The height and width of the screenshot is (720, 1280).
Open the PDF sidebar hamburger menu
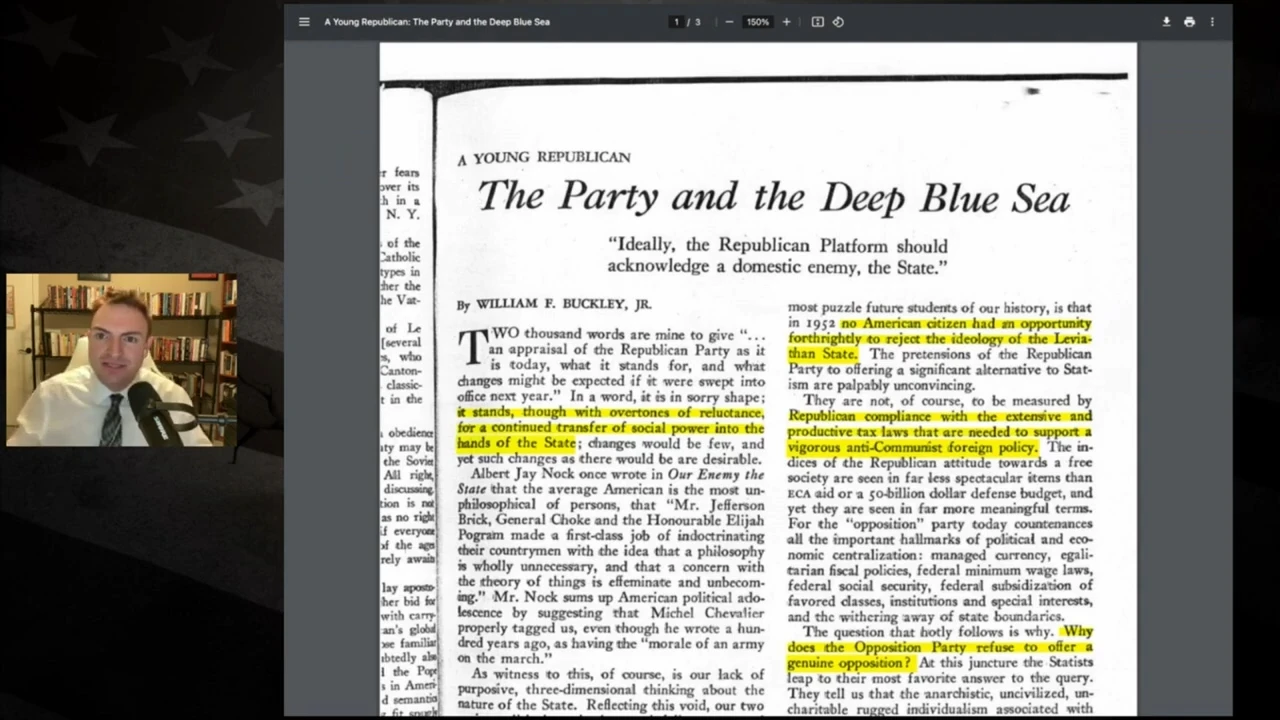[304, 22]
